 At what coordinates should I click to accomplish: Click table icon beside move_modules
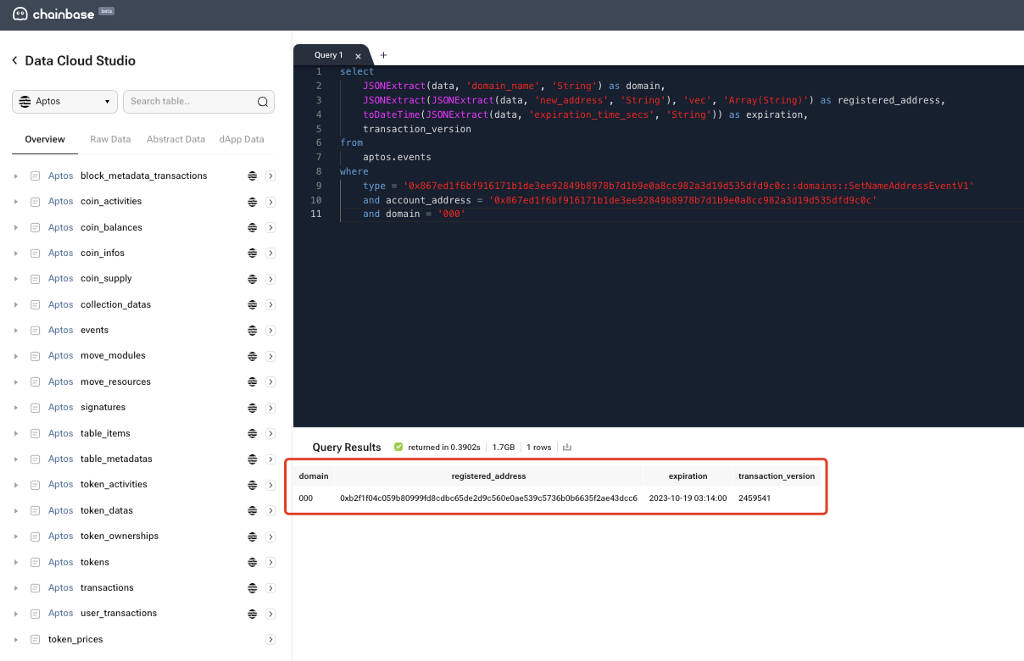click(x=35, y=356)
